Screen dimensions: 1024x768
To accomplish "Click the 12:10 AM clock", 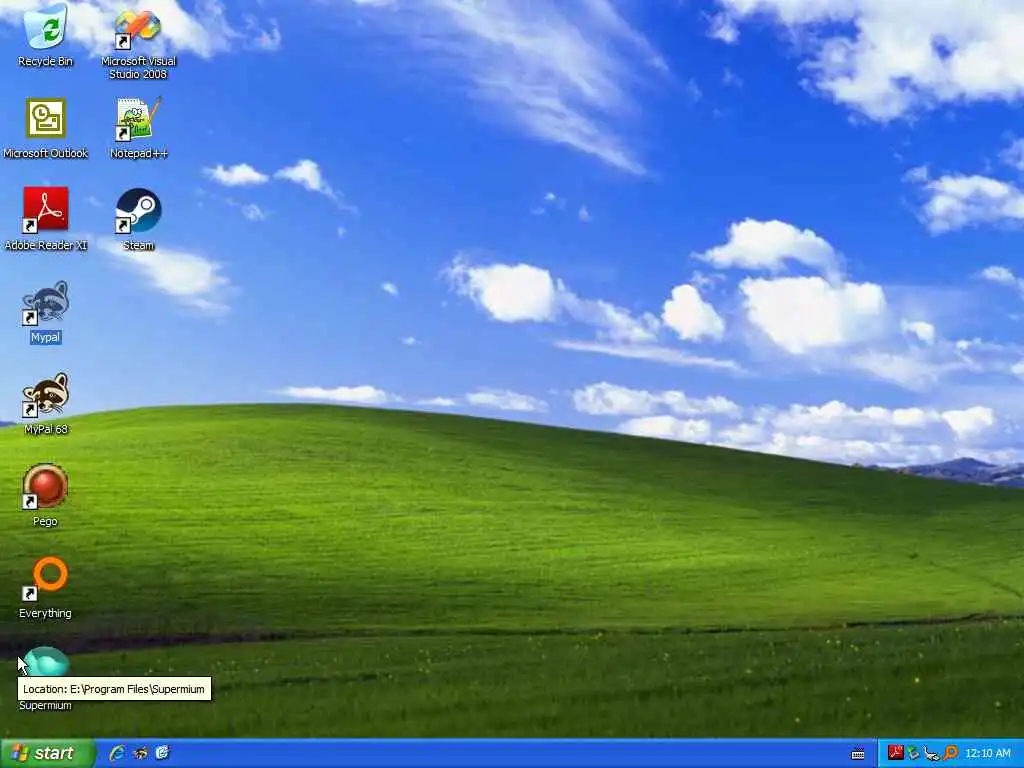I will click(x=987, y=754).
